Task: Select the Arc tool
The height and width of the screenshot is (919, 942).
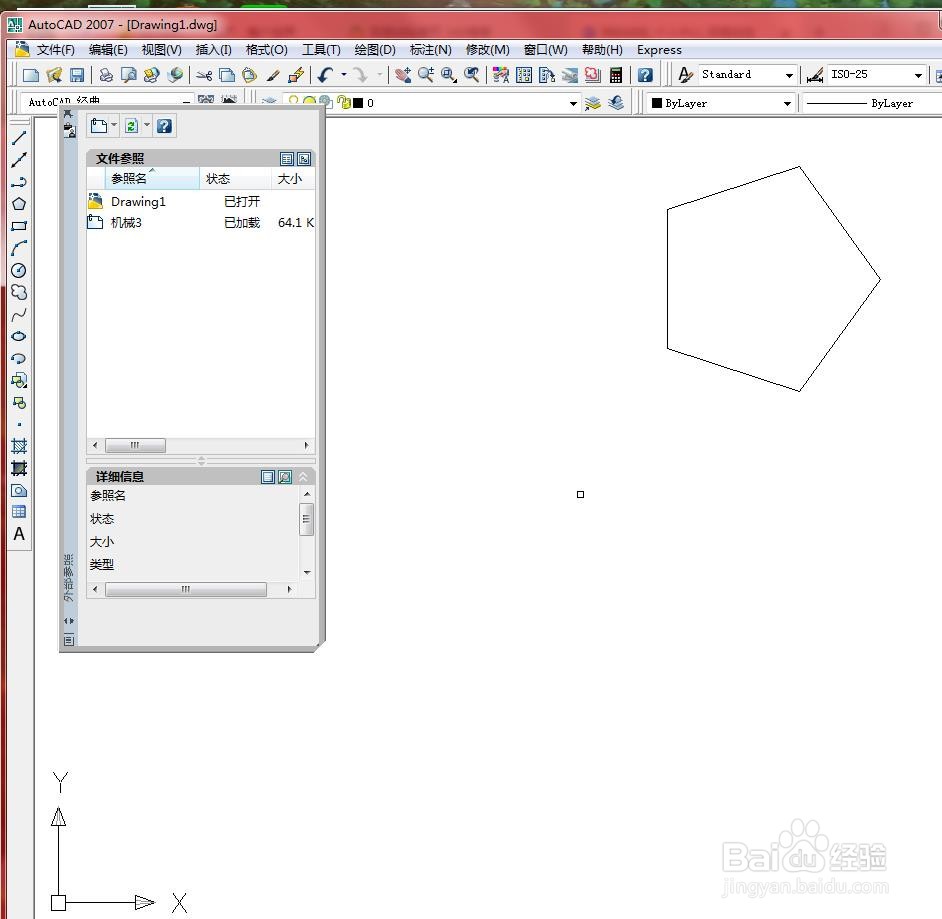Action: coord(19,248)
